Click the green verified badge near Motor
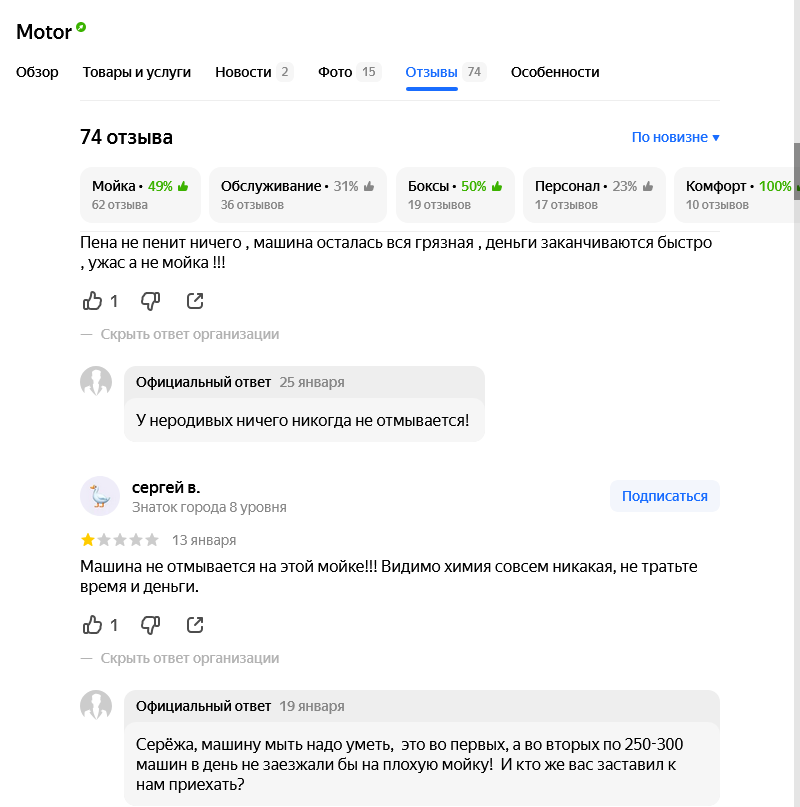Viewport: 800px width, 807px height. click(81, 27)
